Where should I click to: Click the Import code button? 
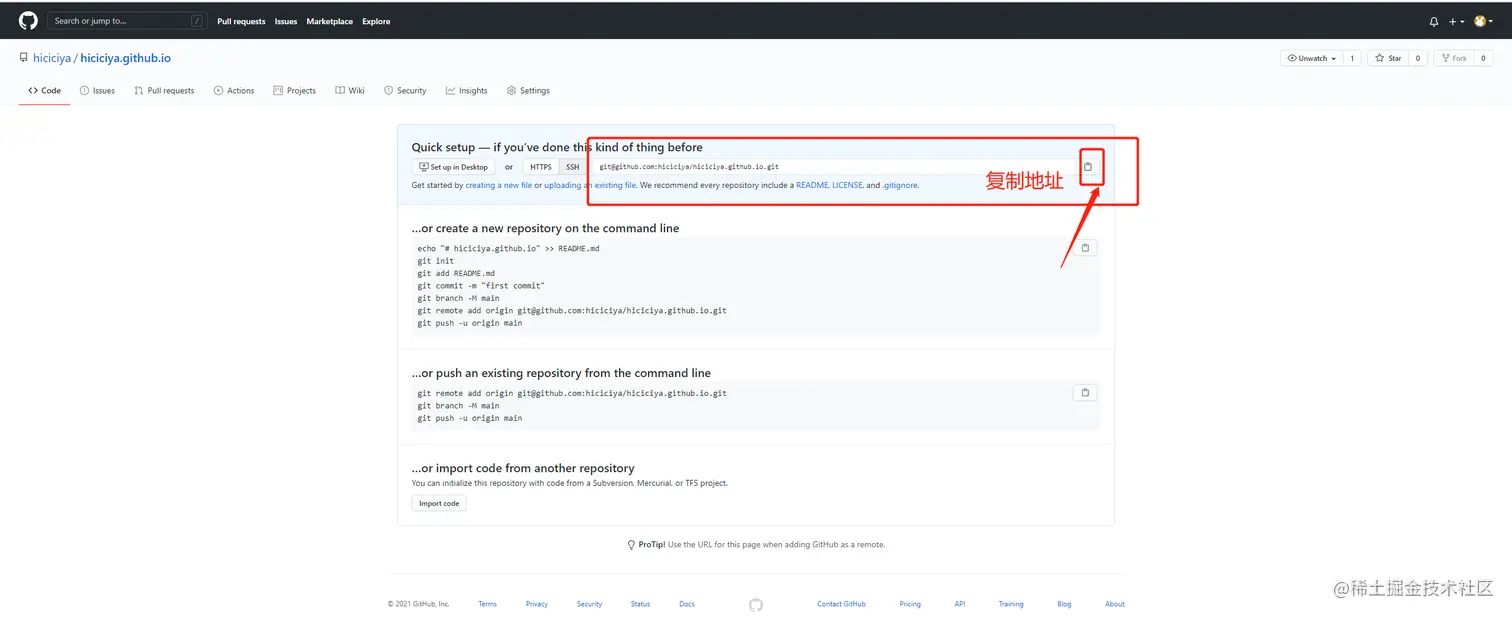pyautogui.click(x=439, y=503)
